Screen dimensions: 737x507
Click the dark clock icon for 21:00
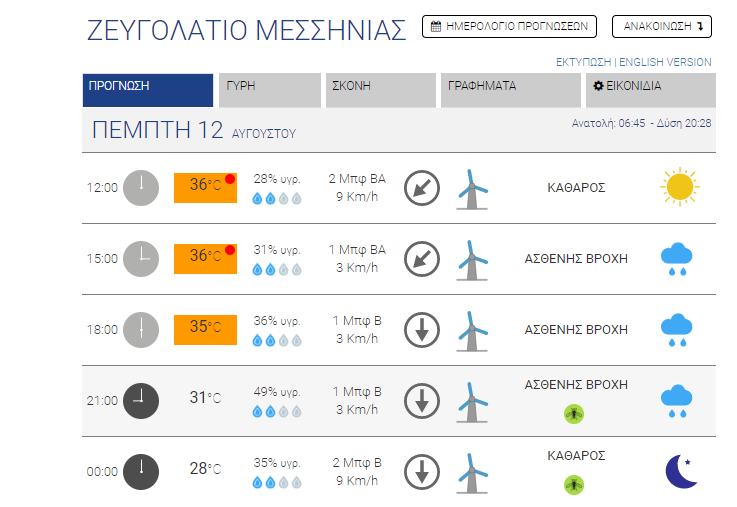[x=141, y=401]
